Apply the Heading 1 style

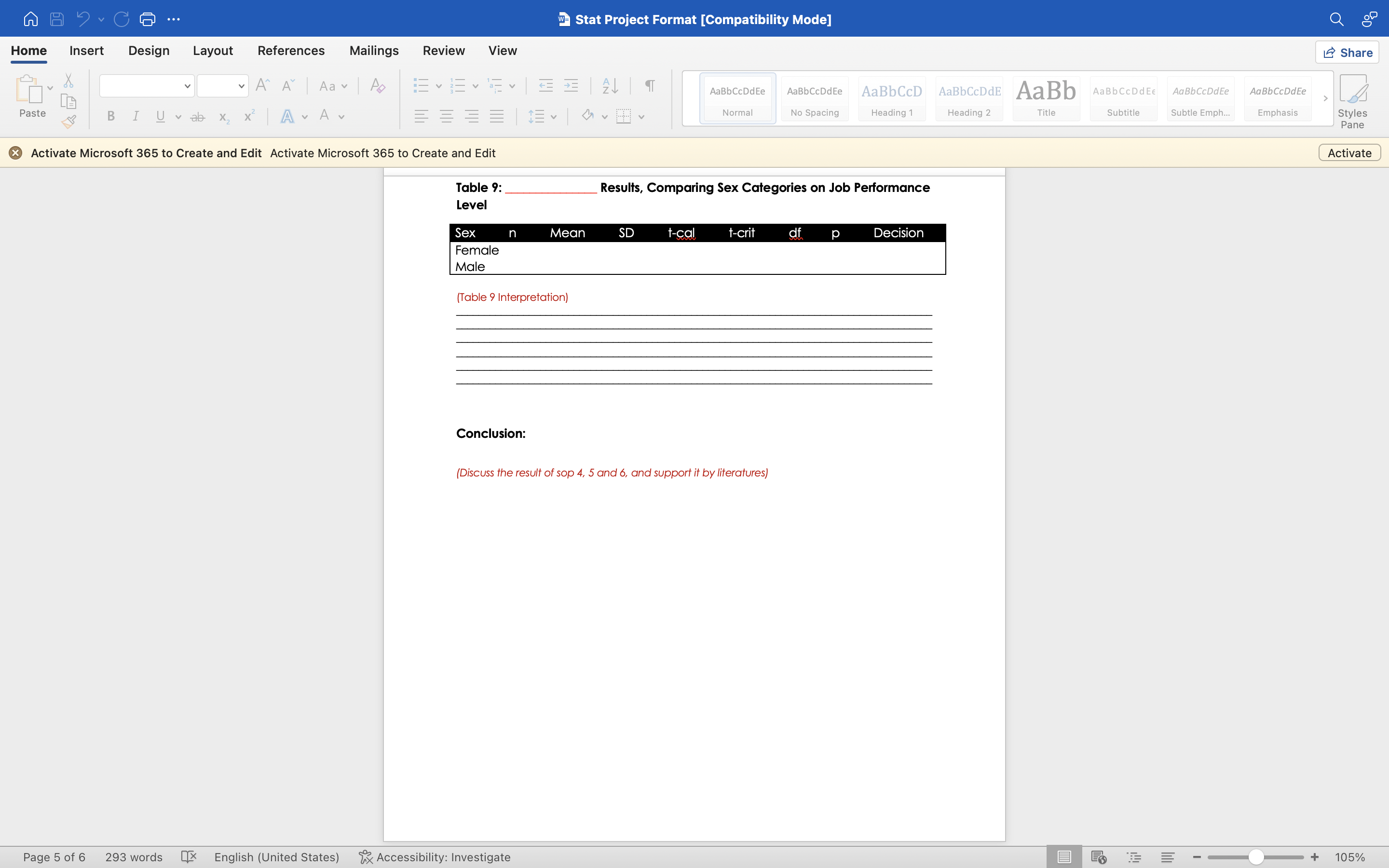892,99
